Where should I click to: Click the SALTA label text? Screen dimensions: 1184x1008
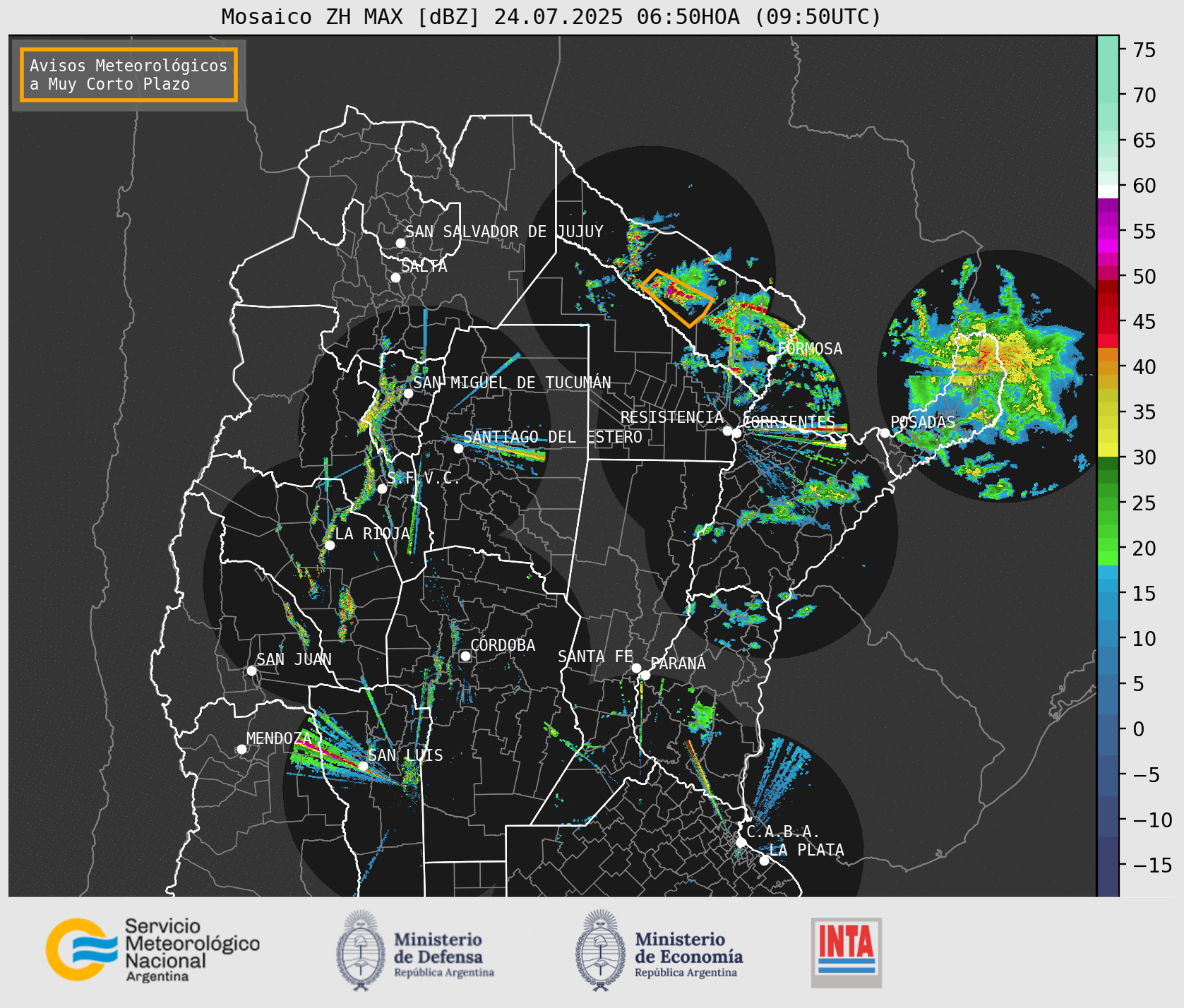pyautogui.click(x=424, y=266)
